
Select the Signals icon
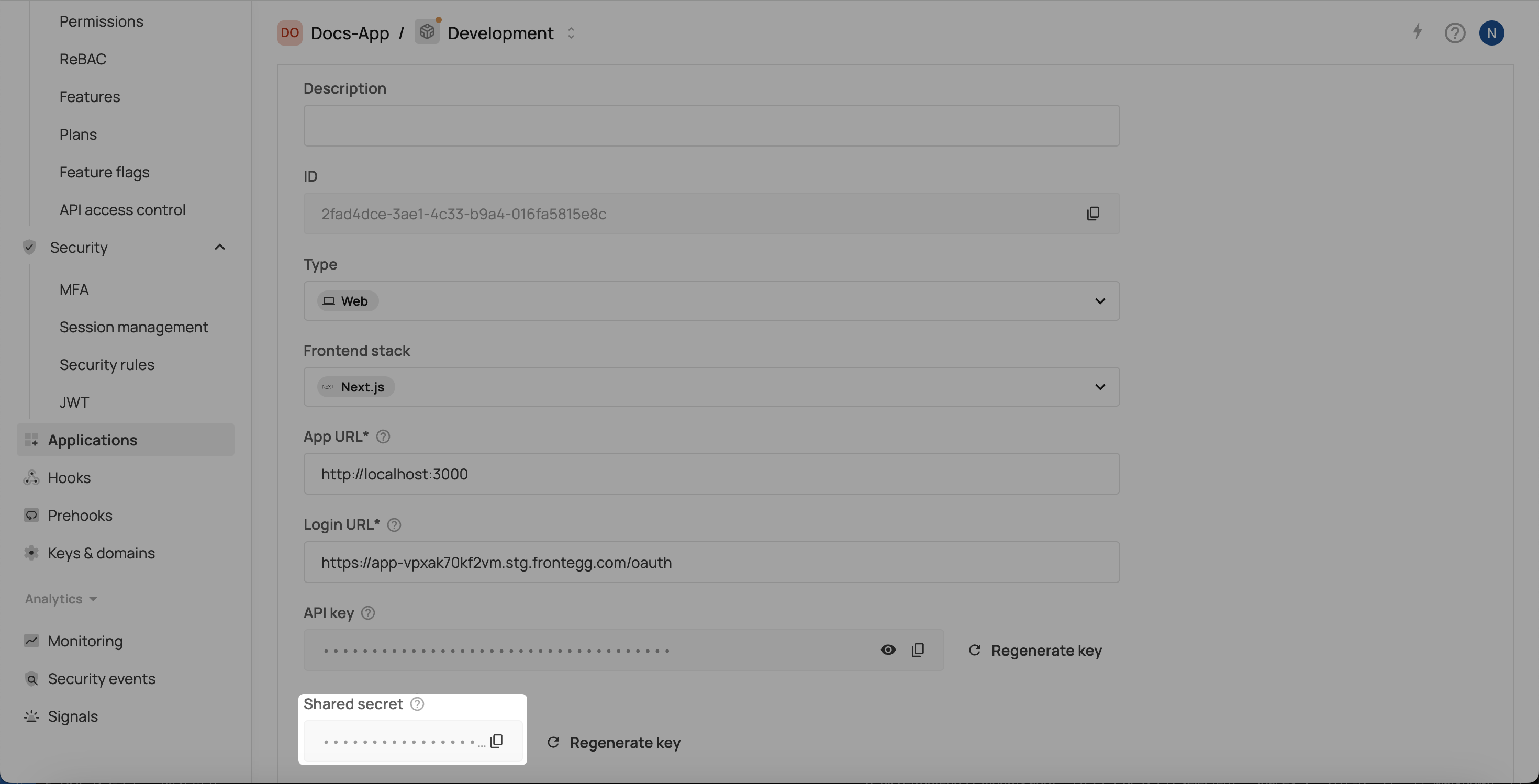pyautogui.click(x=31, y=716)
